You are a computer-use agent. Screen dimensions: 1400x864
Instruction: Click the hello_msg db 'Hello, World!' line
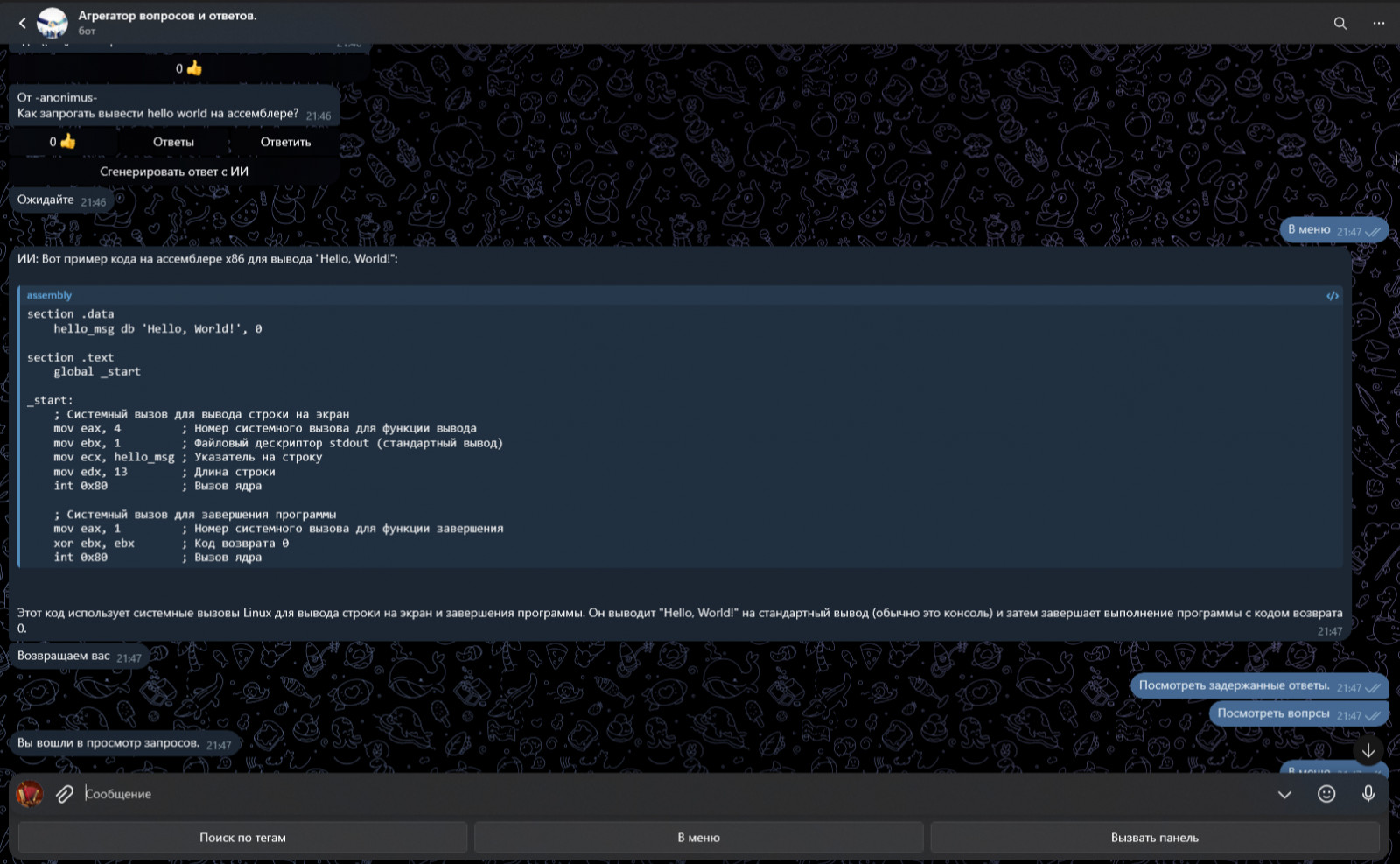pyautogui.click(x=157, y=329)
